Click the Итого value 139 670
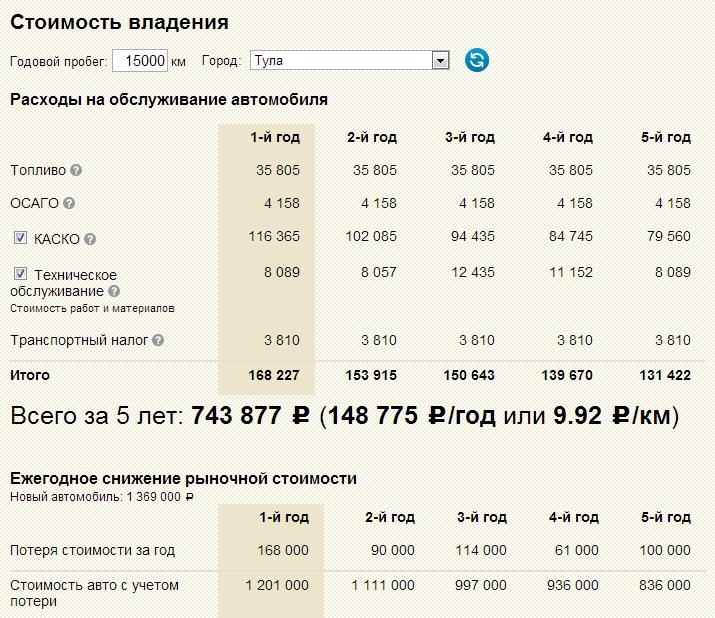The height and width of the screenshot is (618, 715). [x=567, y=375]
